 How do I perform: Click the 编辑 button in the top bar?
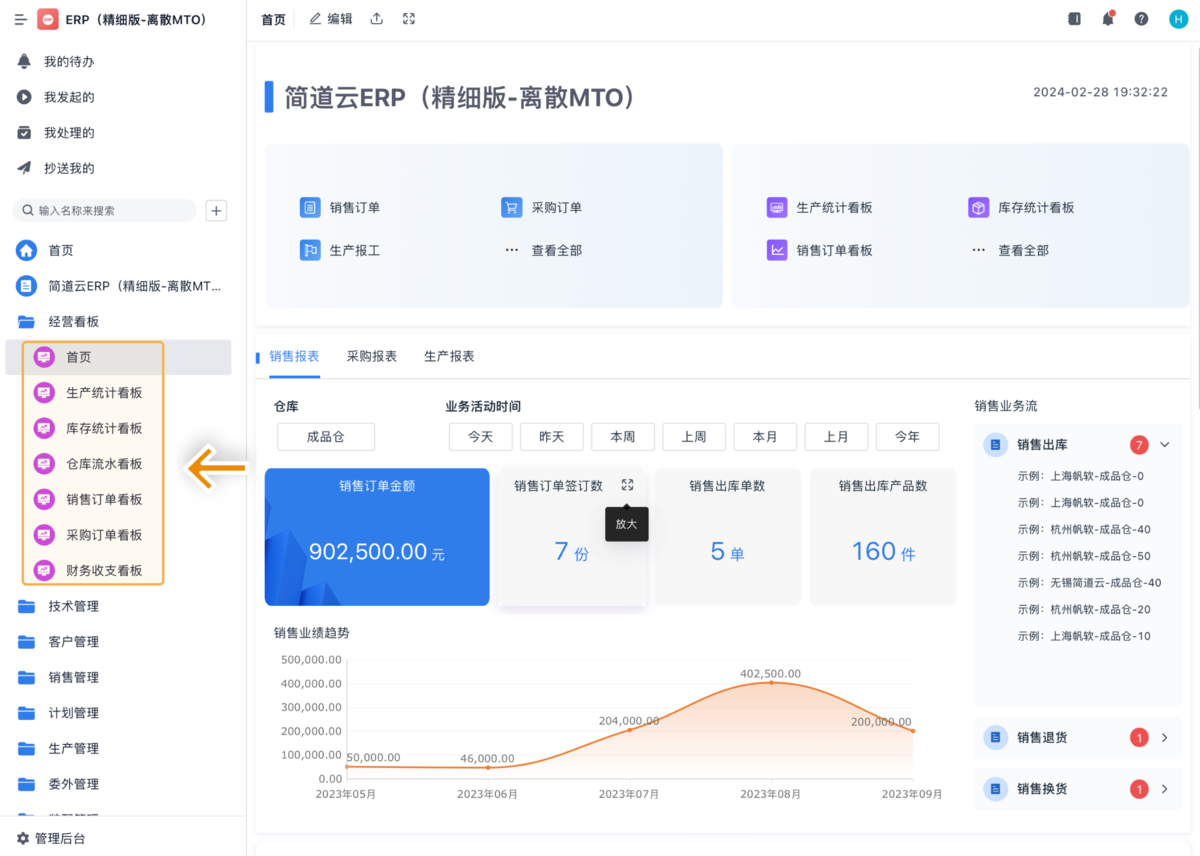coord(330,18)
